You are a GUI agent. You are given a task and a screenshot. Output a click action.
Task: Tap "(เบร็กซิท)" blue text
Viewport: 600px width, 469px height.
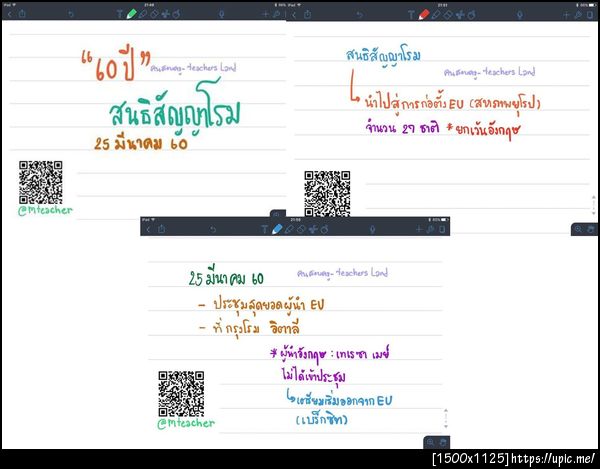click(x=322, y=420)
